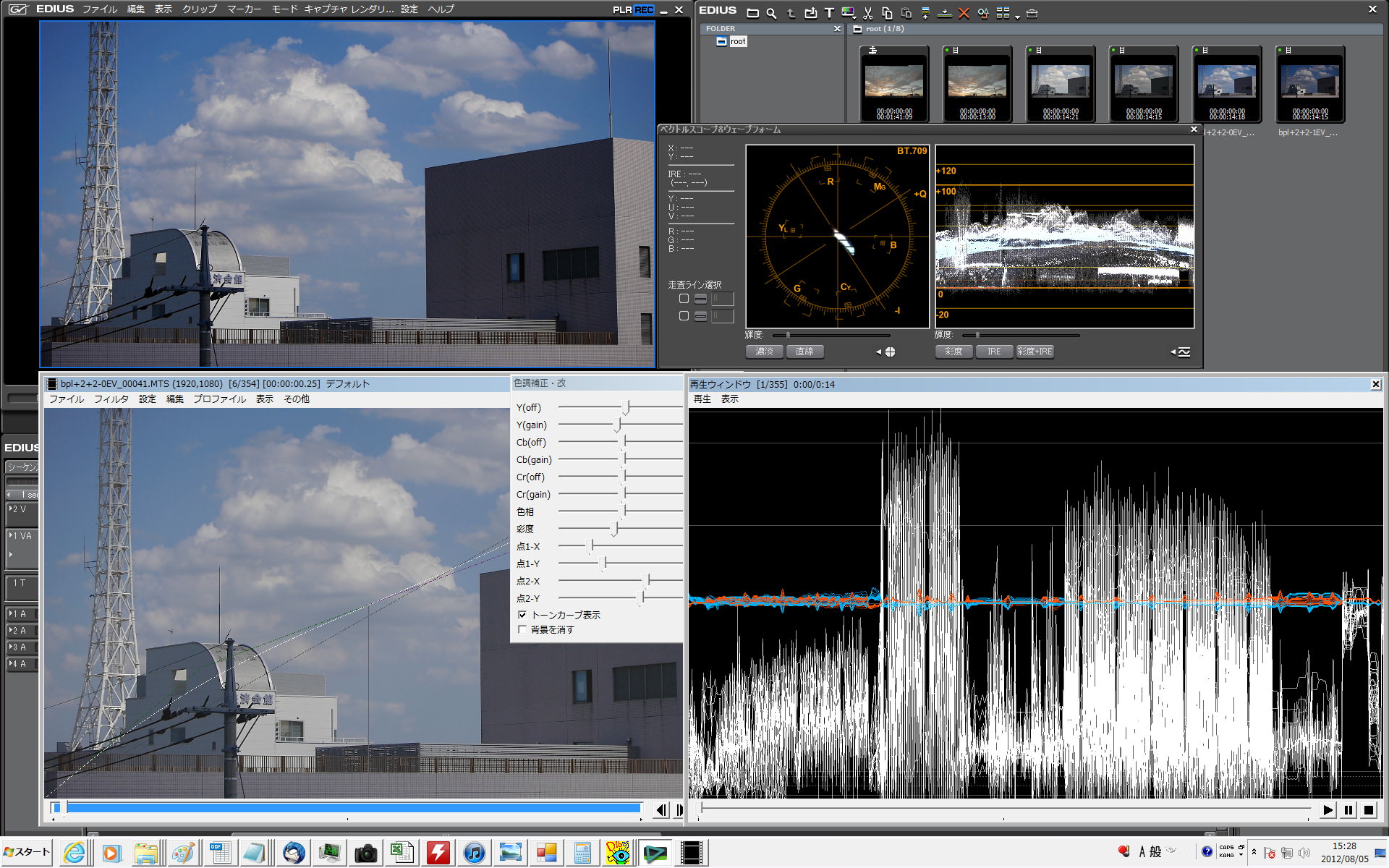Check the first 走査ライン選択 checkbox
This screenshot has width=1389, height=868.
[x=684, y=299]
